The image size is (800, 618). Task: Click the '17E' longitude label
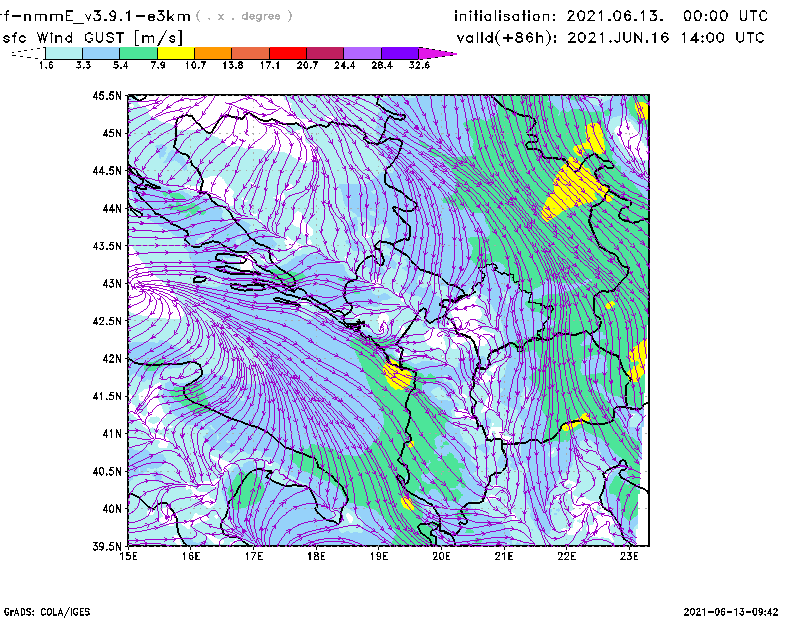click(x=254, y=556)
